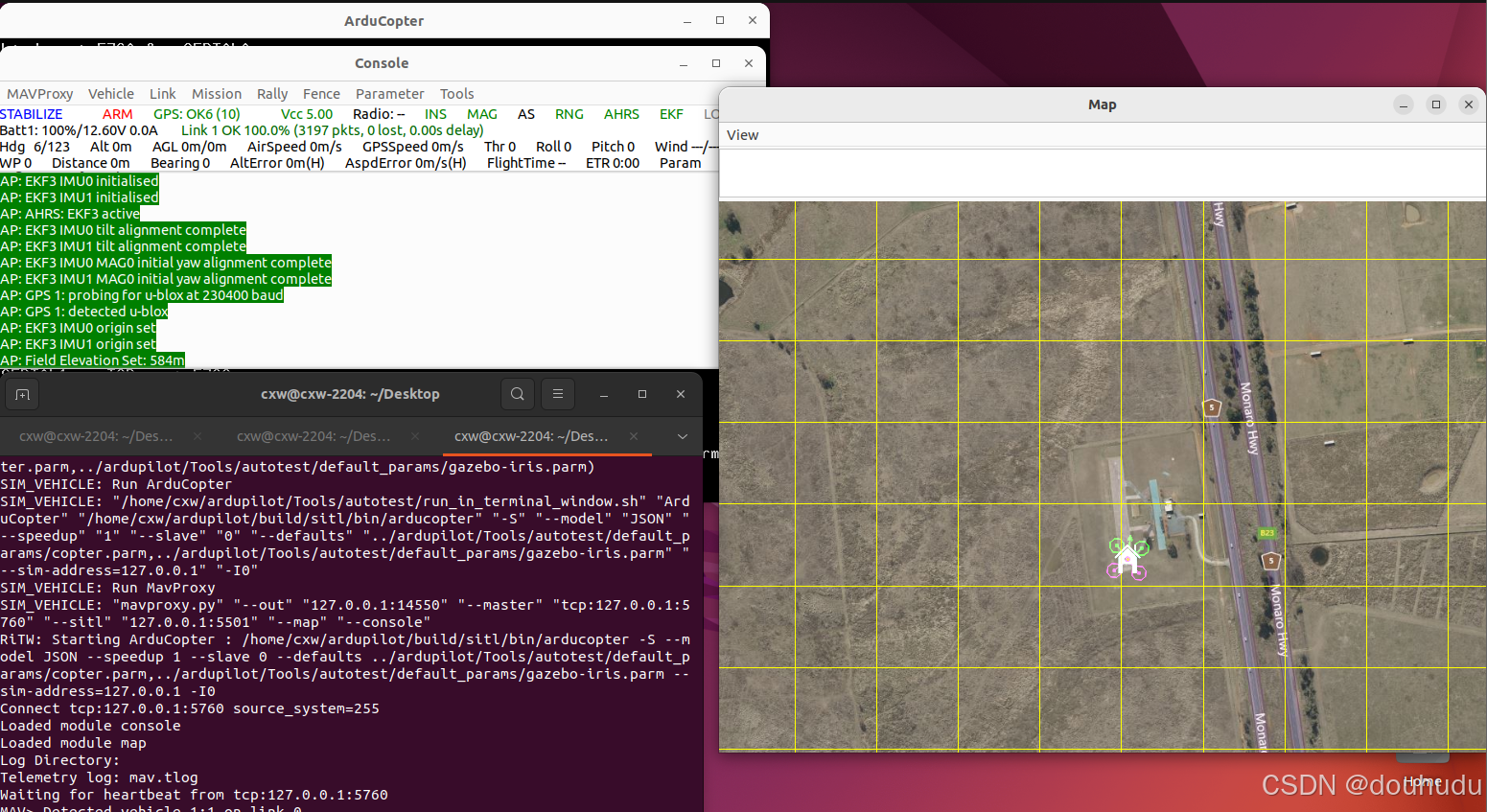Open a new terminal tab icon
1487x812 pixels.
(x=21, y=394)
